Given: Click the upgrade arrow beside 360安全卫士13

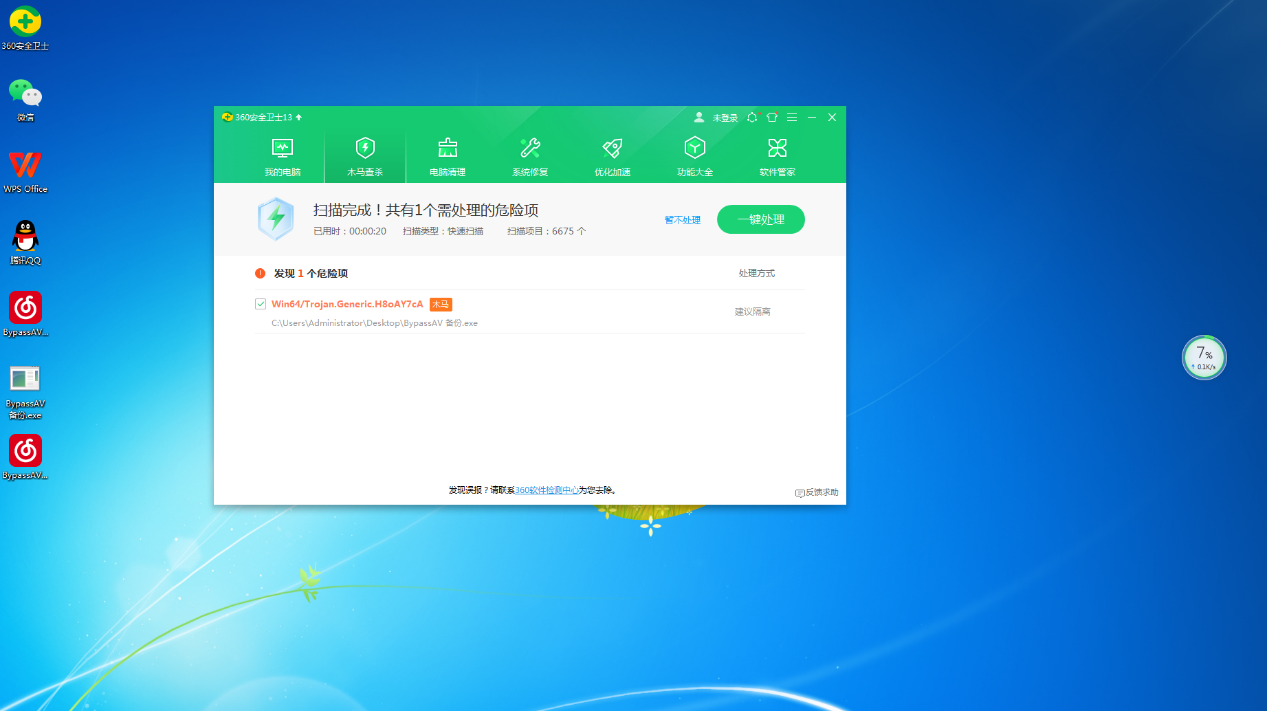Looking at the screenshot, I should click(x=299, y=117).
